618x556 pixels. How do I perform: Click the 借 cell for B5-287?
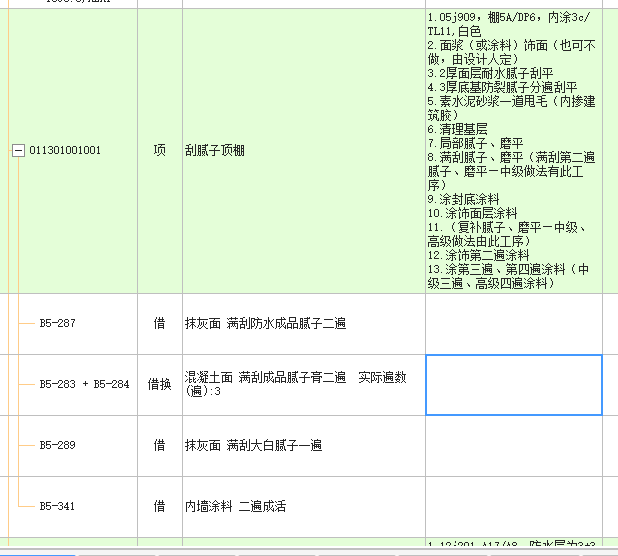point(160,324)
